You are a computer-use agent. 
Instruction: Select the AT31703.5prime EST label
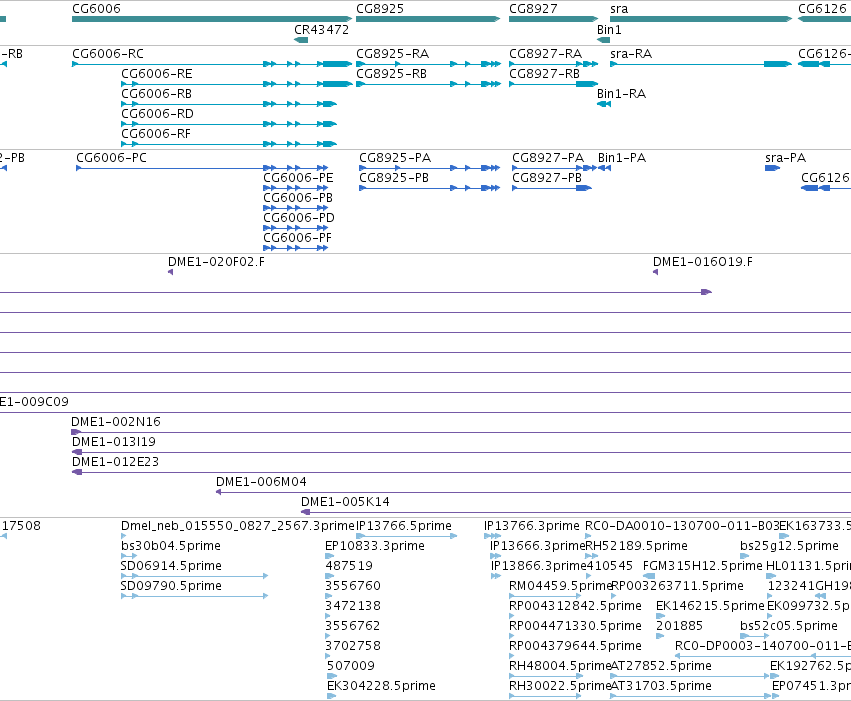click(661, 686)
